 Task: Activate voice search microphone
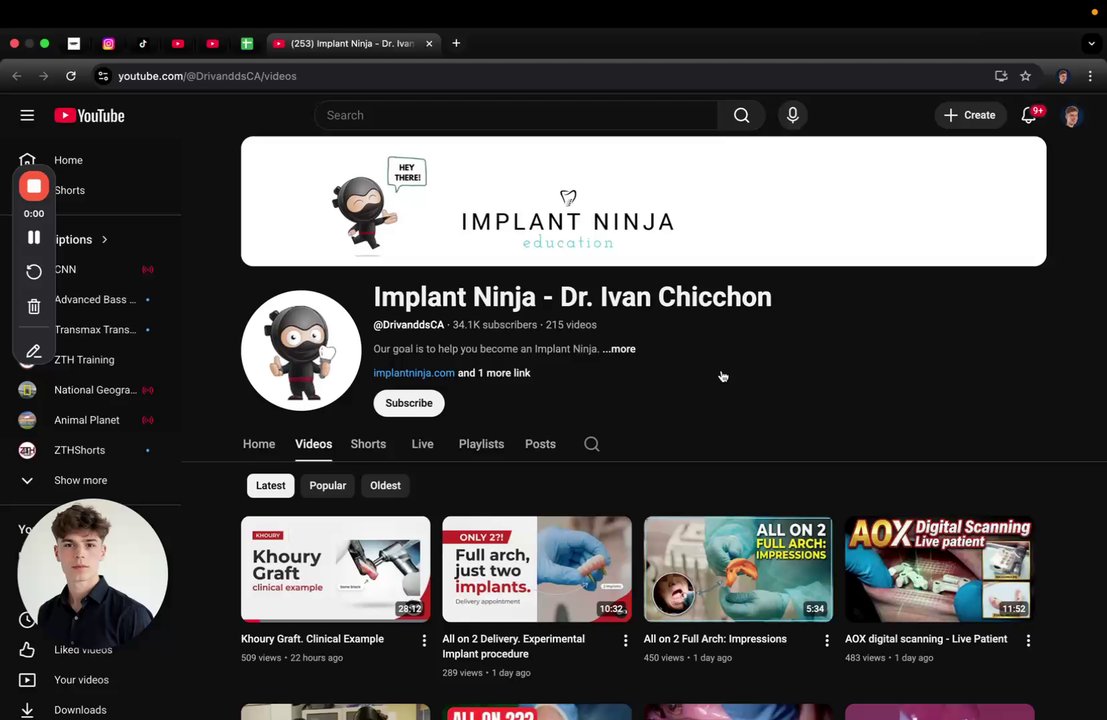pos(793,115)
